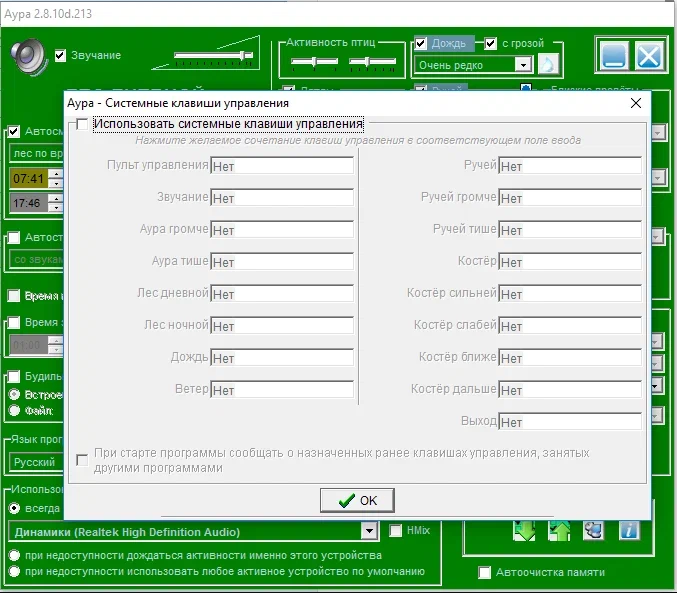Image resolution: width=677 pixels, height=593 pixels.
Task: Enable 'Использовать системные клавиши управления' checkbox
Action: 82,125
